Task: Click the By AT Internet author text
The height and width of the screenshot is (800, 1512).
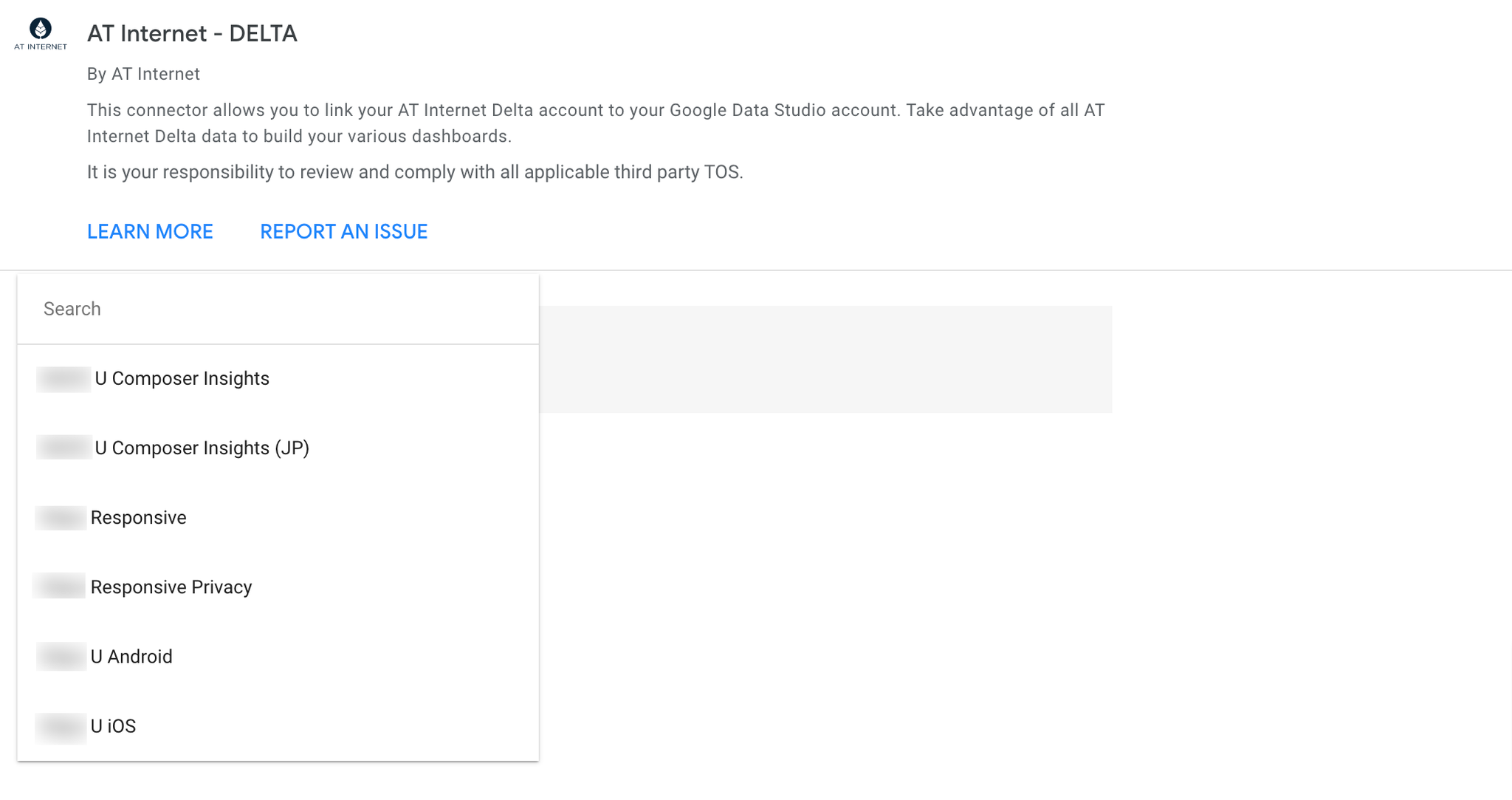Action: click(x=143, y=74)
